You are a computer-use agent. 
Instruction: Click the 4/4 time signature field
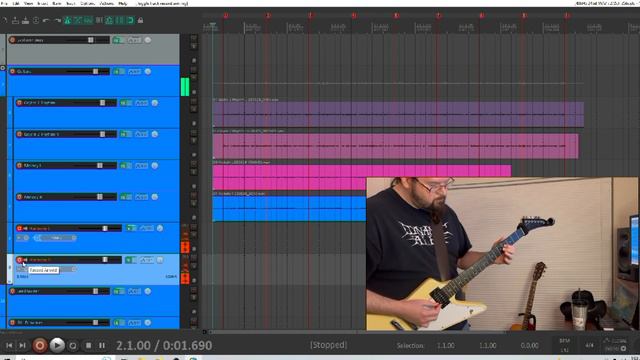(x=589, y=345)
